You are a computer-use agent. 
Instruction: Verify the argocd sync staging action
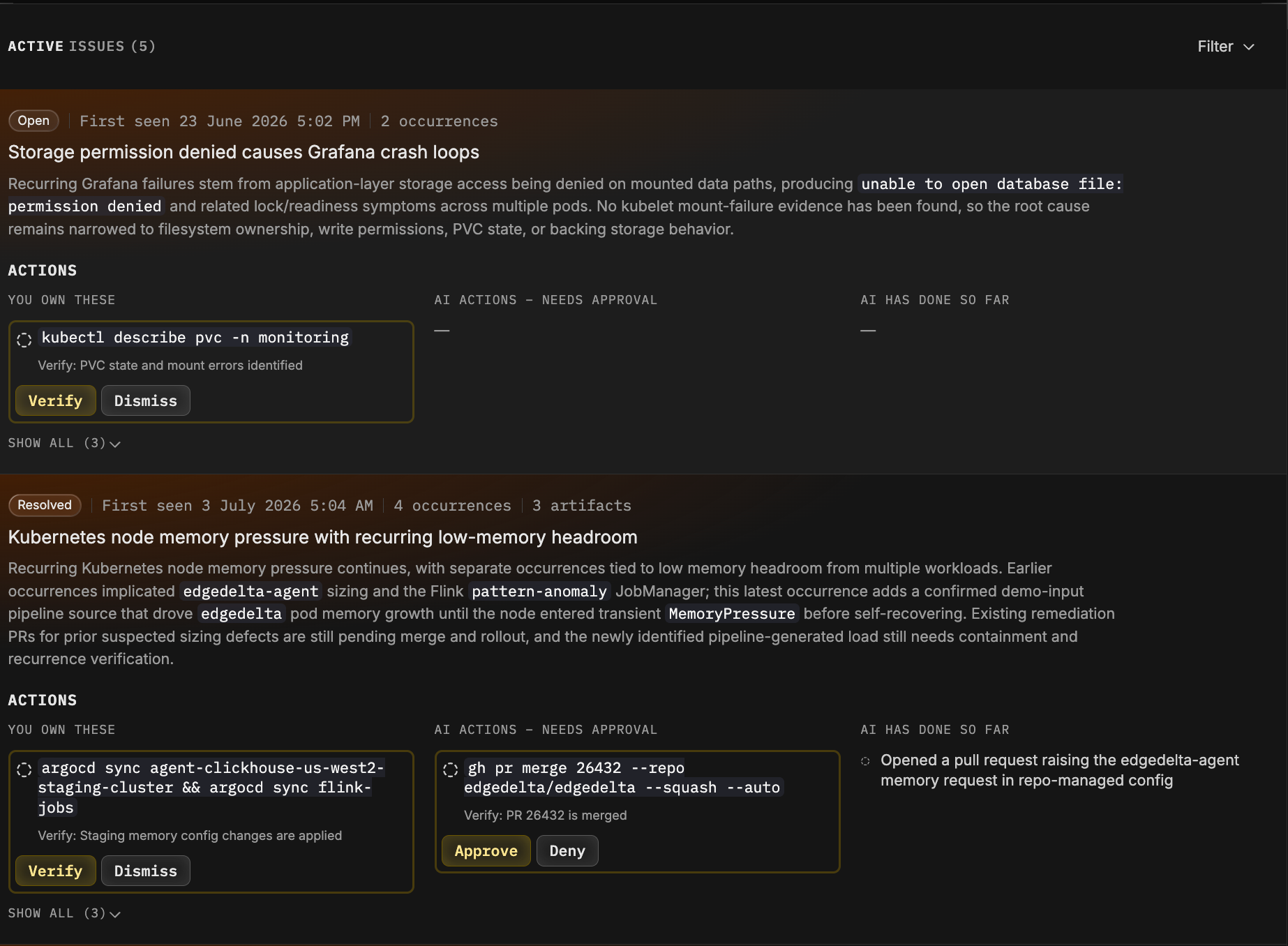(x=56, y=871)
